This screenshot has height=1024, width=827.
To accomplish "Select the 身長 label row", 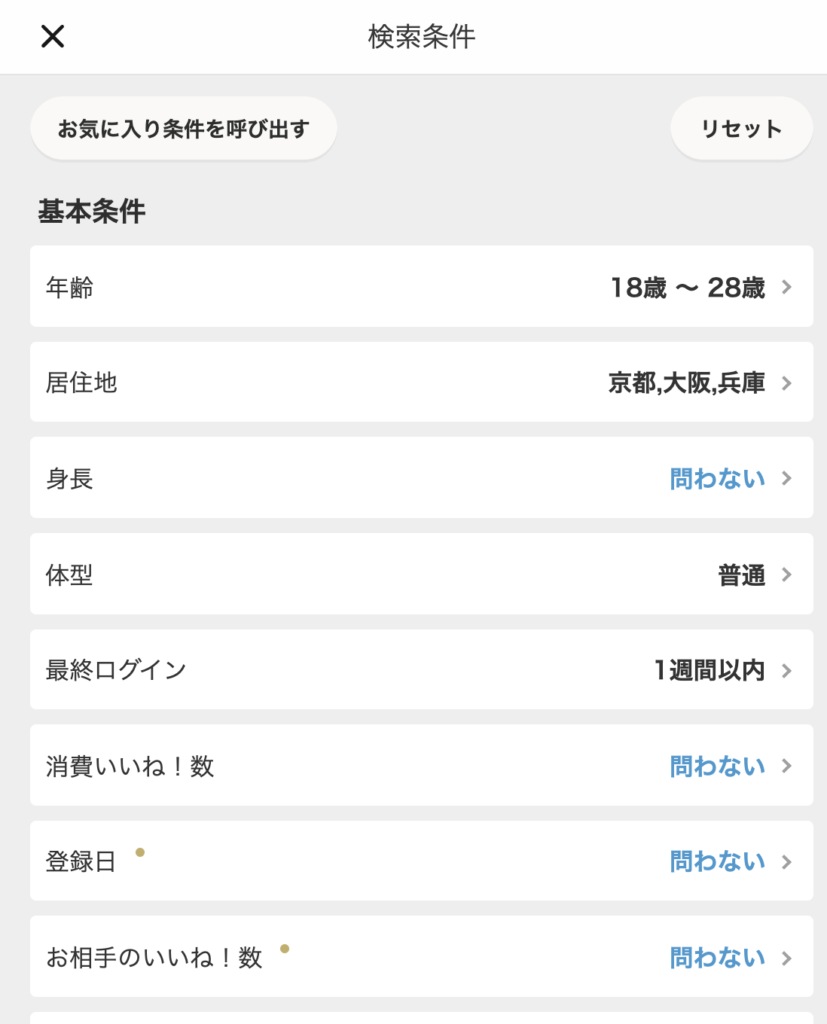I will pyautogui.click(x=421, y=478).
